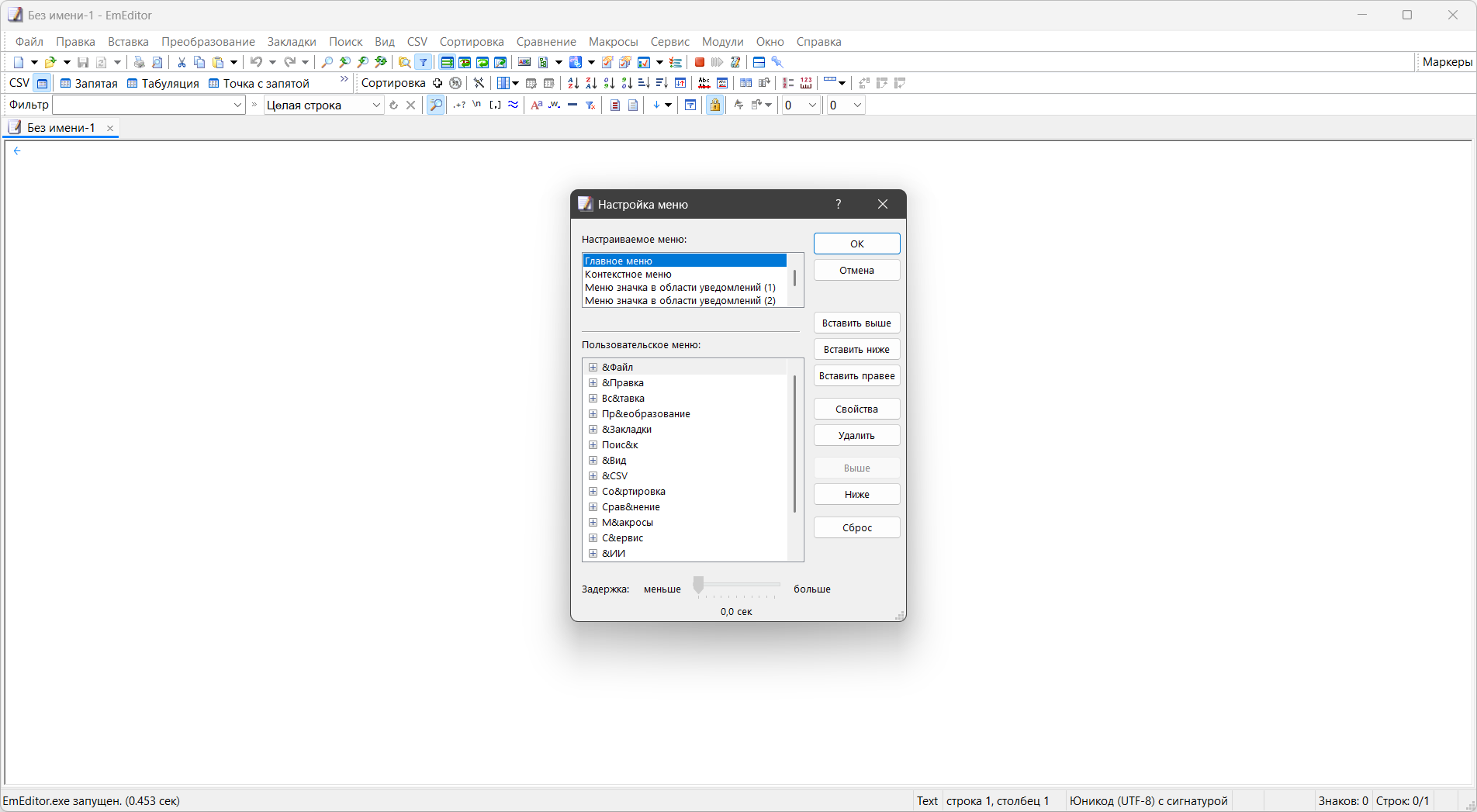Click the Undo arrow icon
The height and width of the screenshot is (812, 1477).
click(255, 62)
